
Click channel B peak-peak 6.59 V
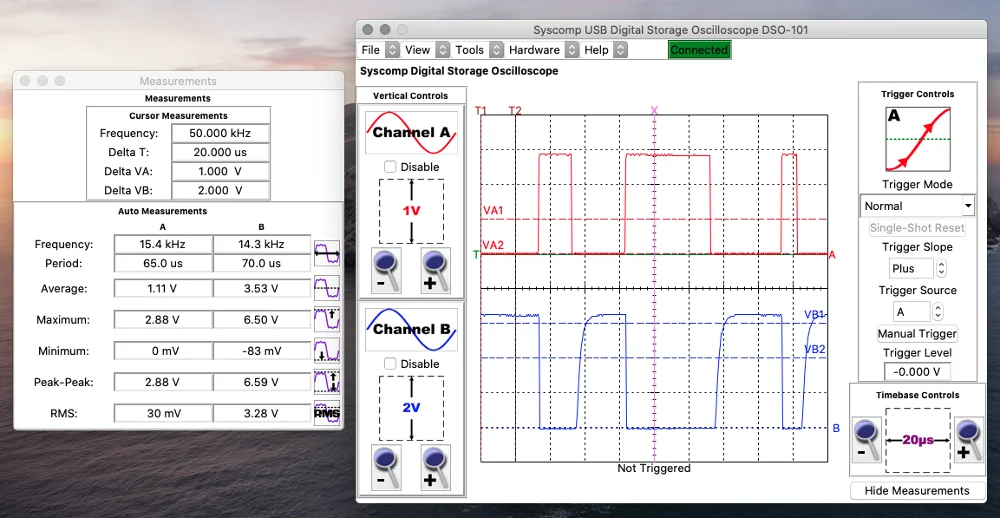[x=261, y=382]
